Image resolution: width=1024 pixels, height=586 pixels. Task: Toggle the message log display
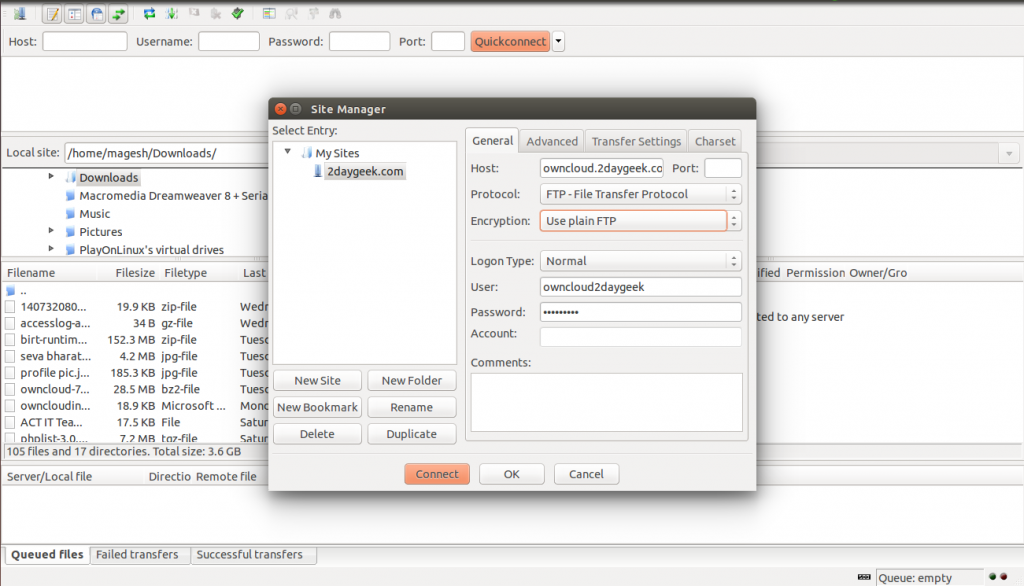[52, 14]
